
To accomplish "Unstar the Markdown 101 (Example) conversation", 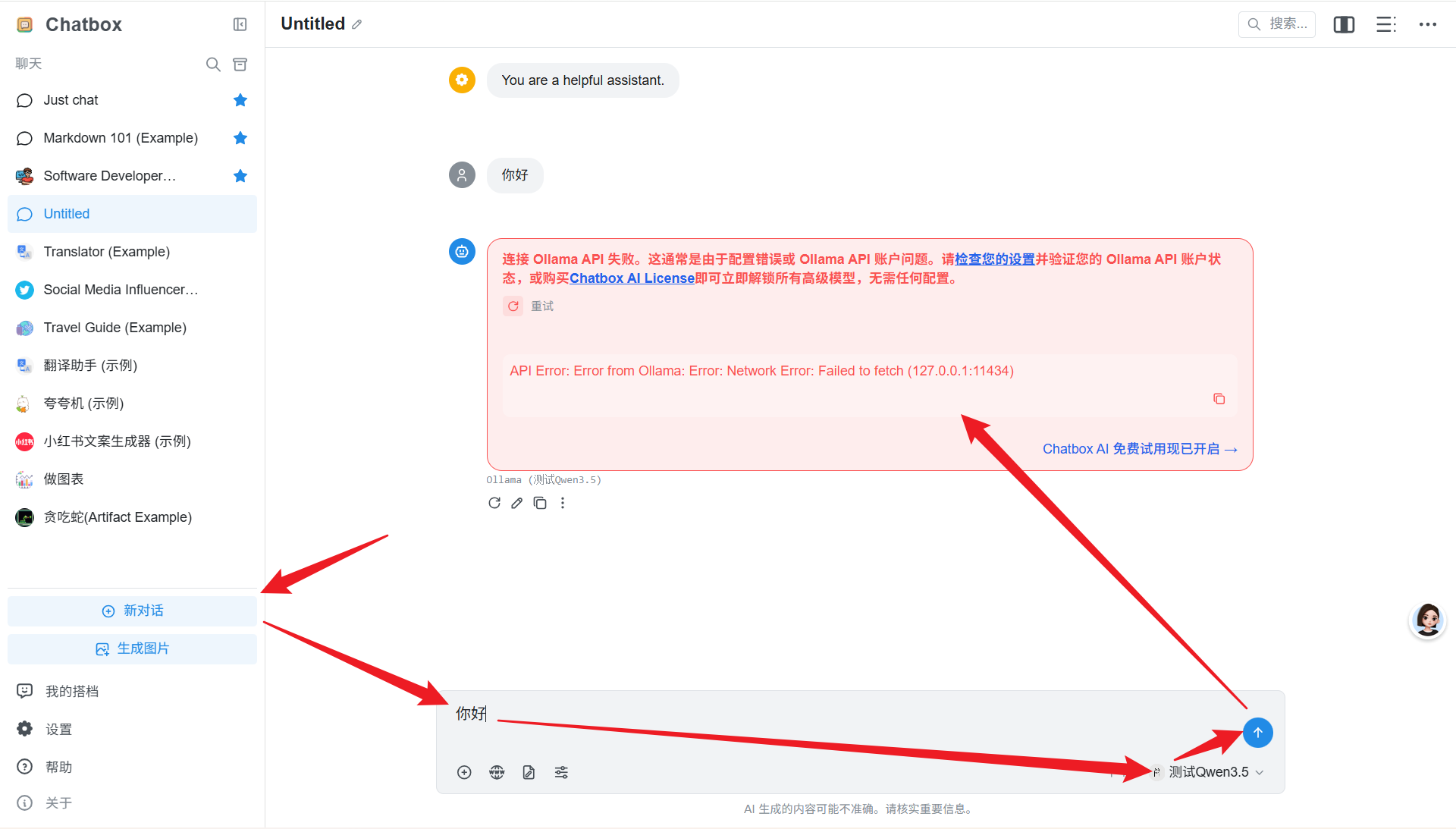I will tap(240, 138).
